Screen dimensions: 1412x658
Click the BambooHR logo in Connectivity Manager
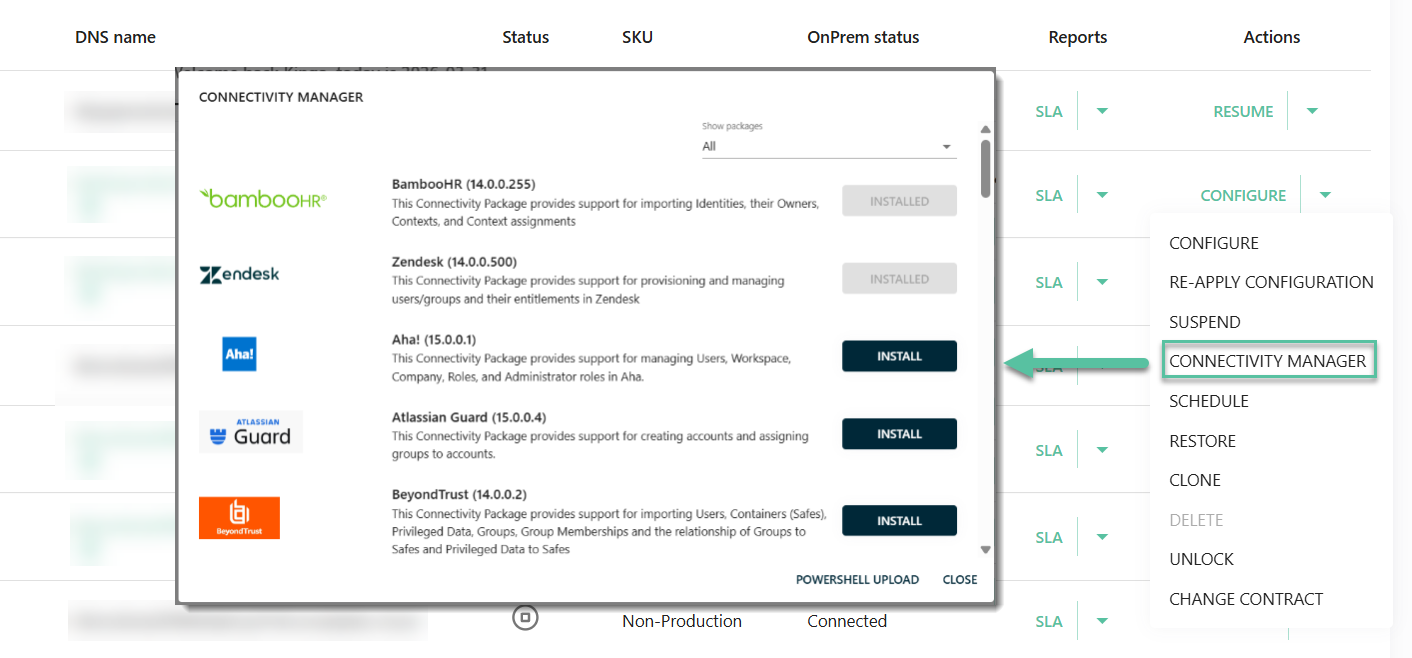[x=263, y=198]
